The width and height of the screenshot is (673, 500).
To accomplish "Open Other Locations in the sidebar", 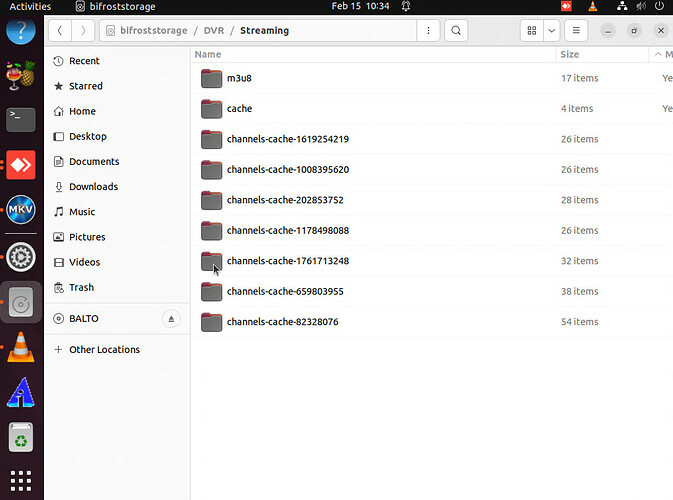I will pyautogui.click(x=104, y=350).
